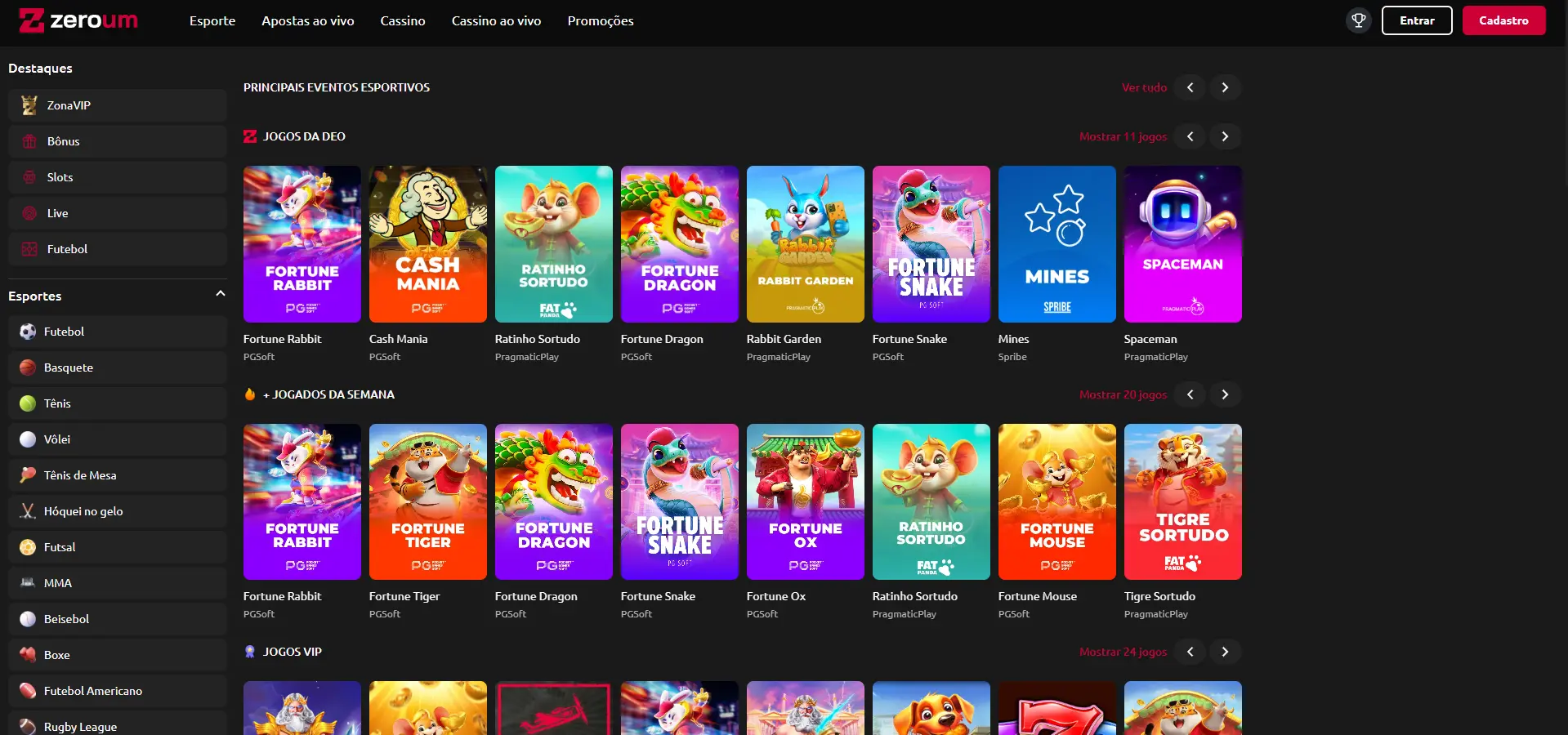Choose Futsal sport
The width and height of the screenshot is (1568, 735).
(x=118, y=547)
